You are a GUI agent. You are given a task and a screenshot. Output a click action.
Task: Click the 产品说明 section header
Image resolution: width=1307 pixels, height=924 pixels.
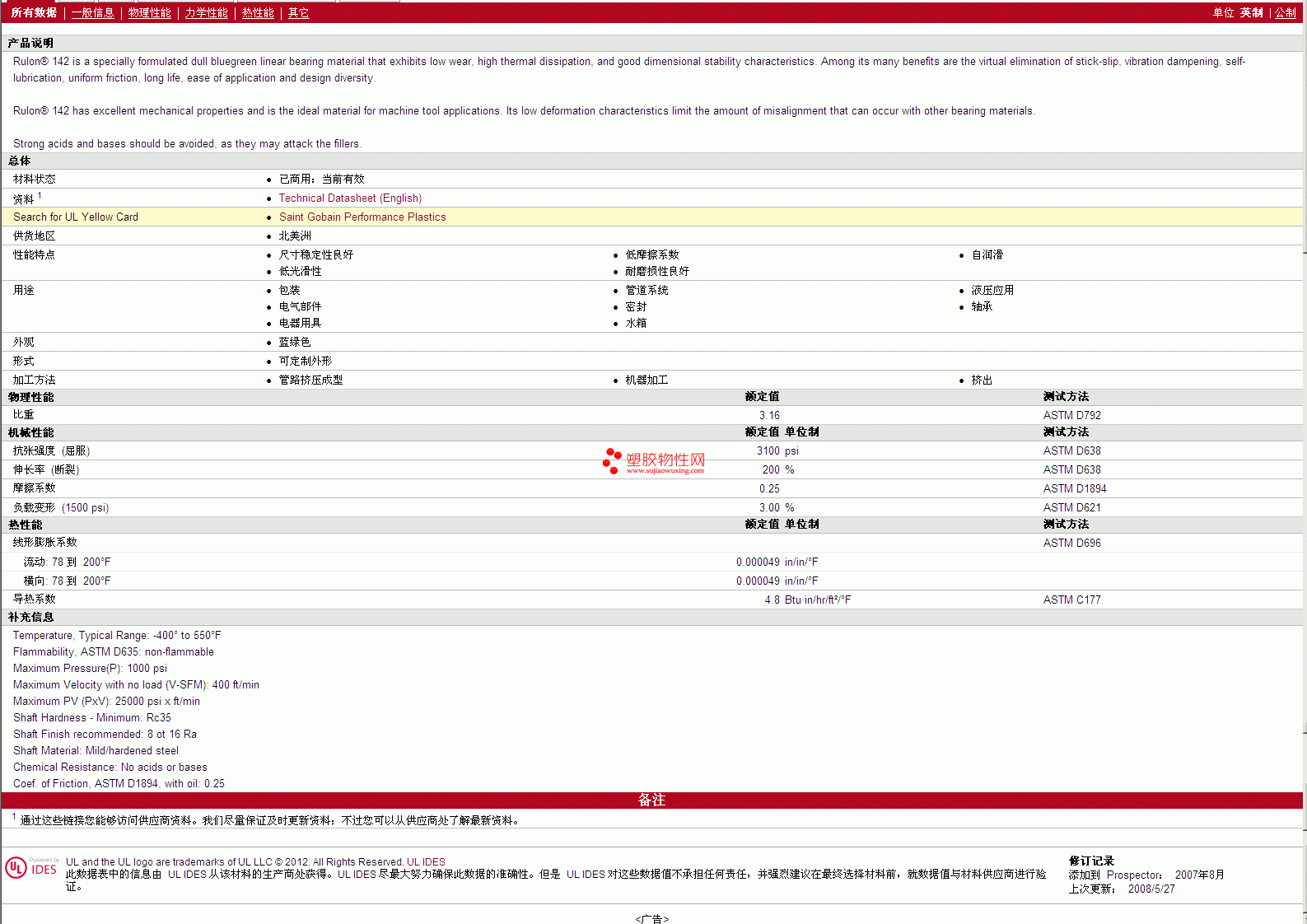tap(30, 44)
